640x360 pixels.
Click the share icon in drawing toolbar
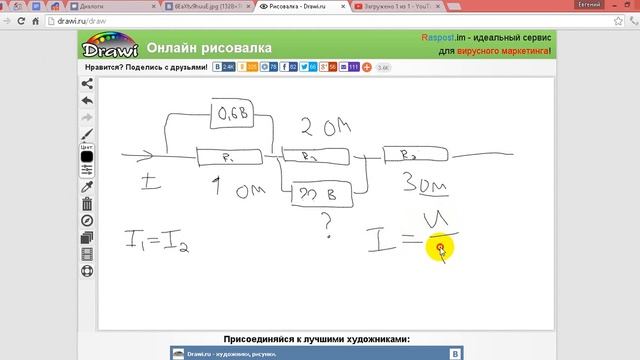pos(87,84)
